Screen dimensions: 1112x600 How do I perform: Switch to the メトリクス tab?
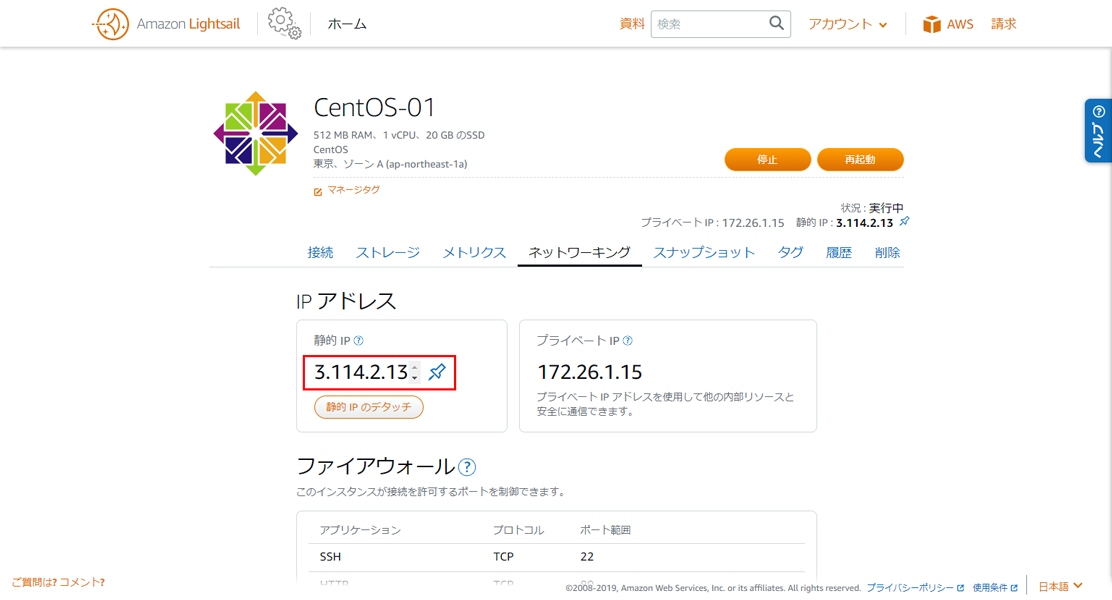pyautogui.click(x=474, y=252)
